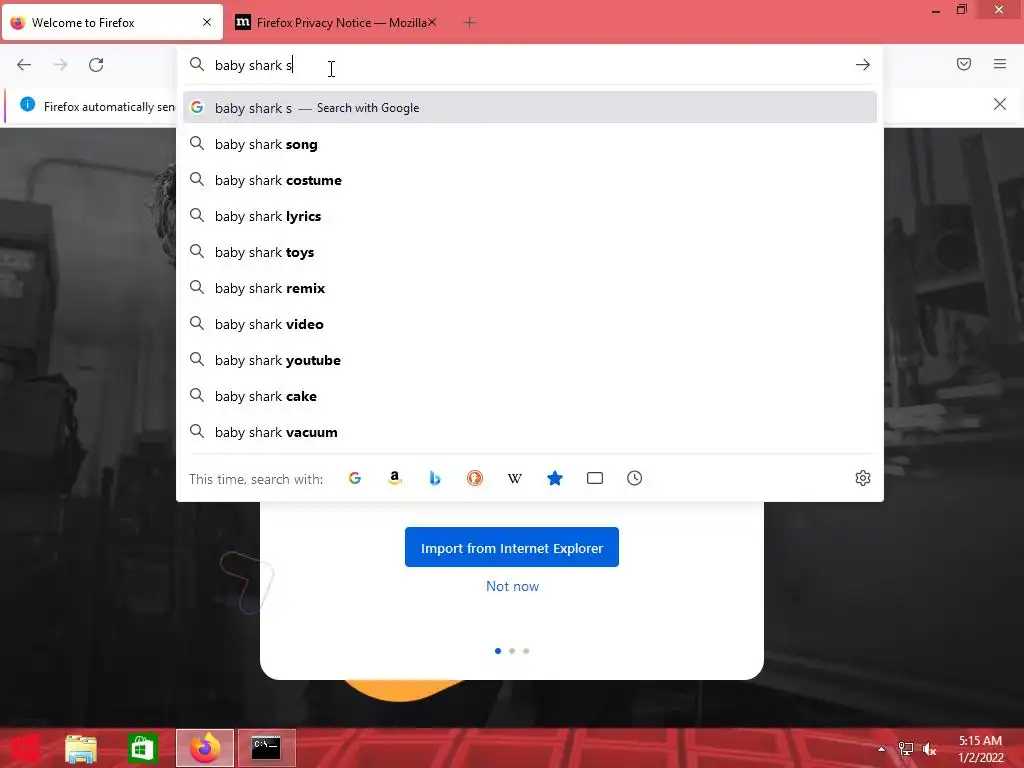Choose suggestion 'baby shark lyrics'

(530, 216)
